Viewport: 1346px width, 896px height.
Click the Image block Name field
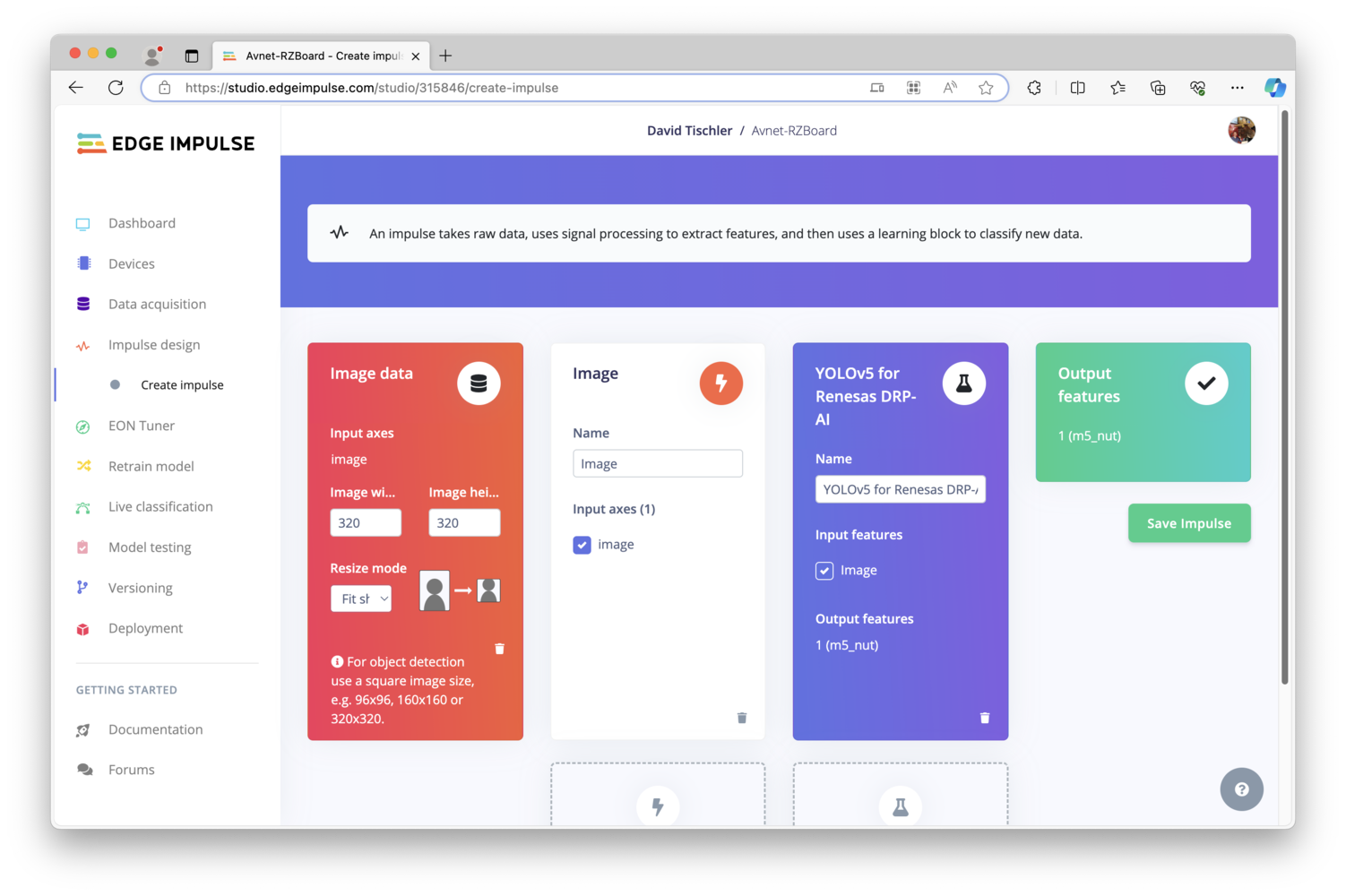coord(658,463)
